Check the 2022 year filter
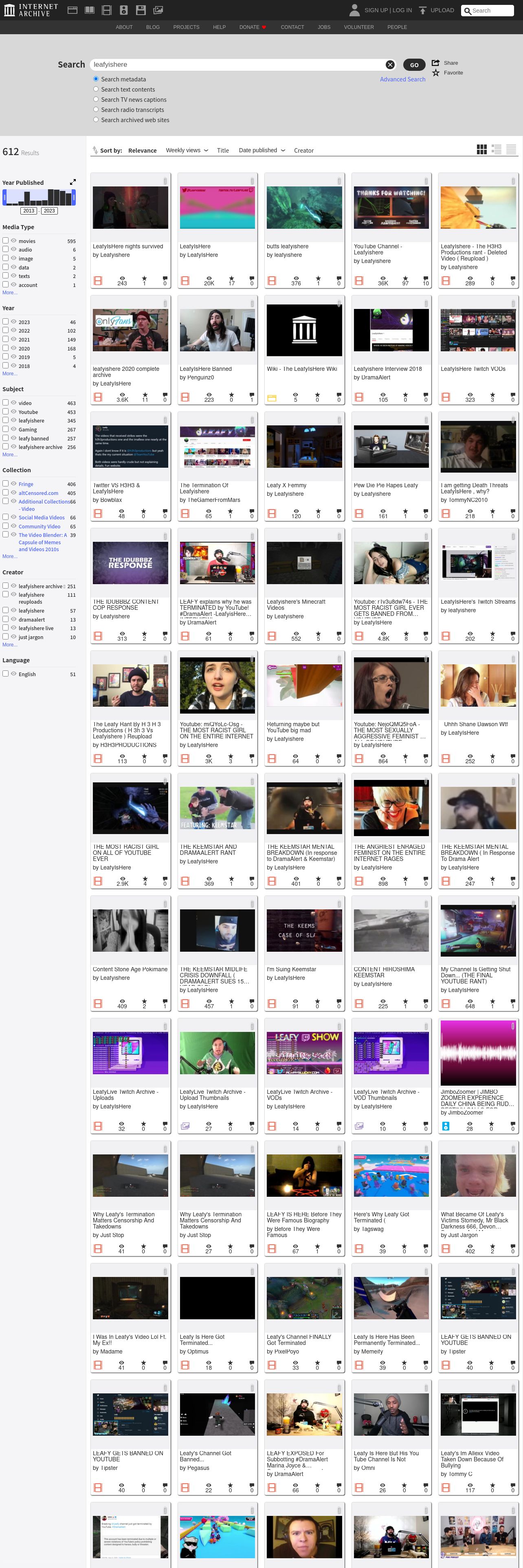This screenshot has width=523, height=1568. coord(5,330)
